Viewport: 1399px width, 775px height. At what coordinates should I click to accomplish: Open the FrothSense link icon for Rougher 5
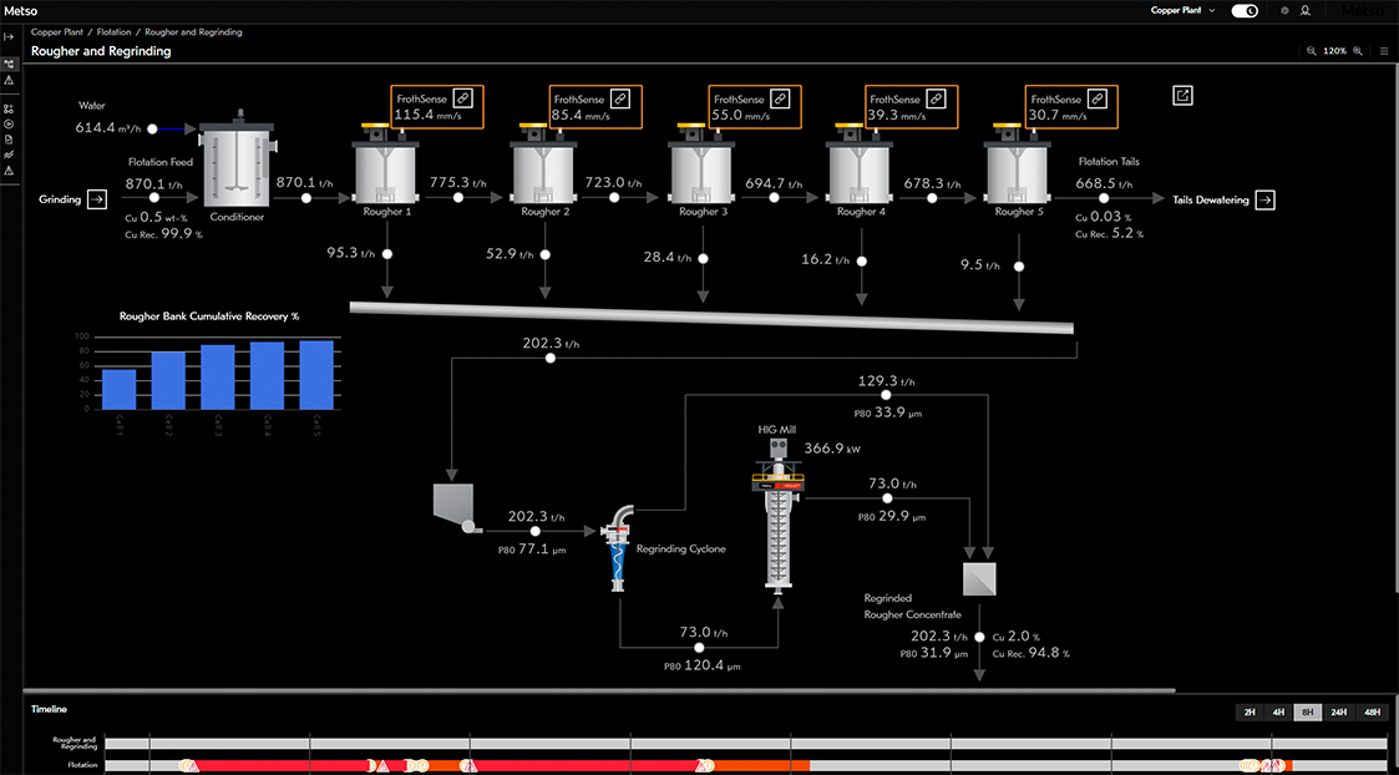pos(1097,98)
